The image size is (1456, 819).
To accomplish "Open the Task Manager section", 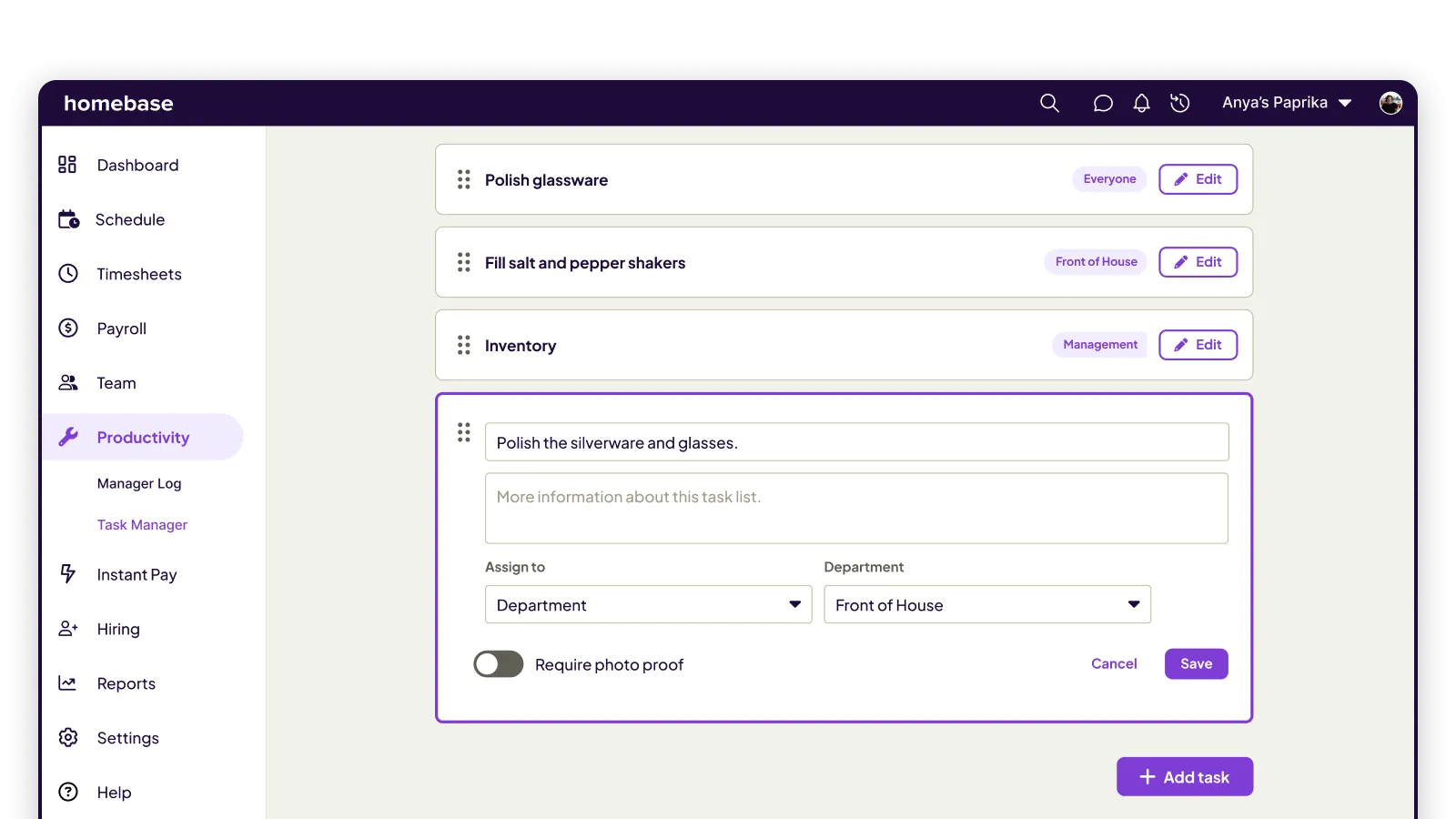I will pyautogui.click(x=142, y=524).
